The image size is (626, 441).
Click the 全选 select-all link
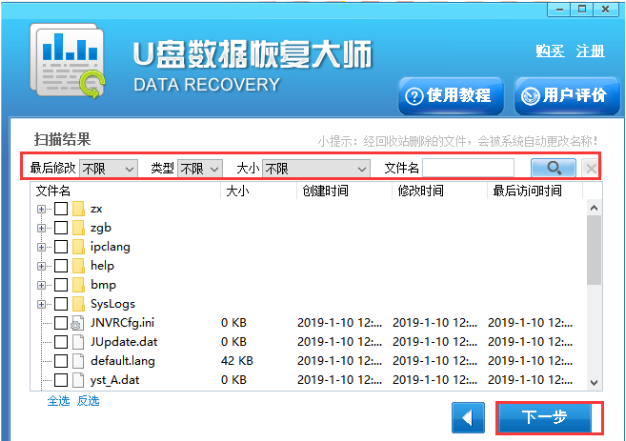click(x=58, y=401)
